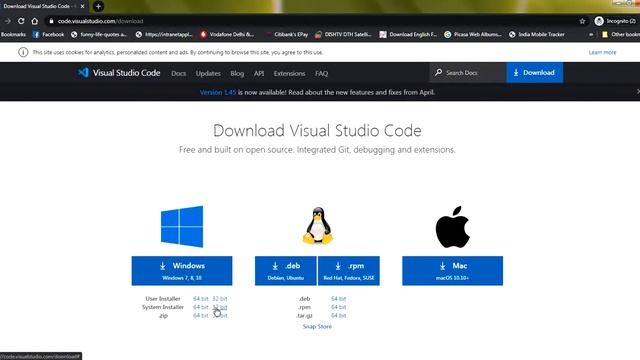
Task: Open the Vodafone Delhi bookmark
Action: 227,35
